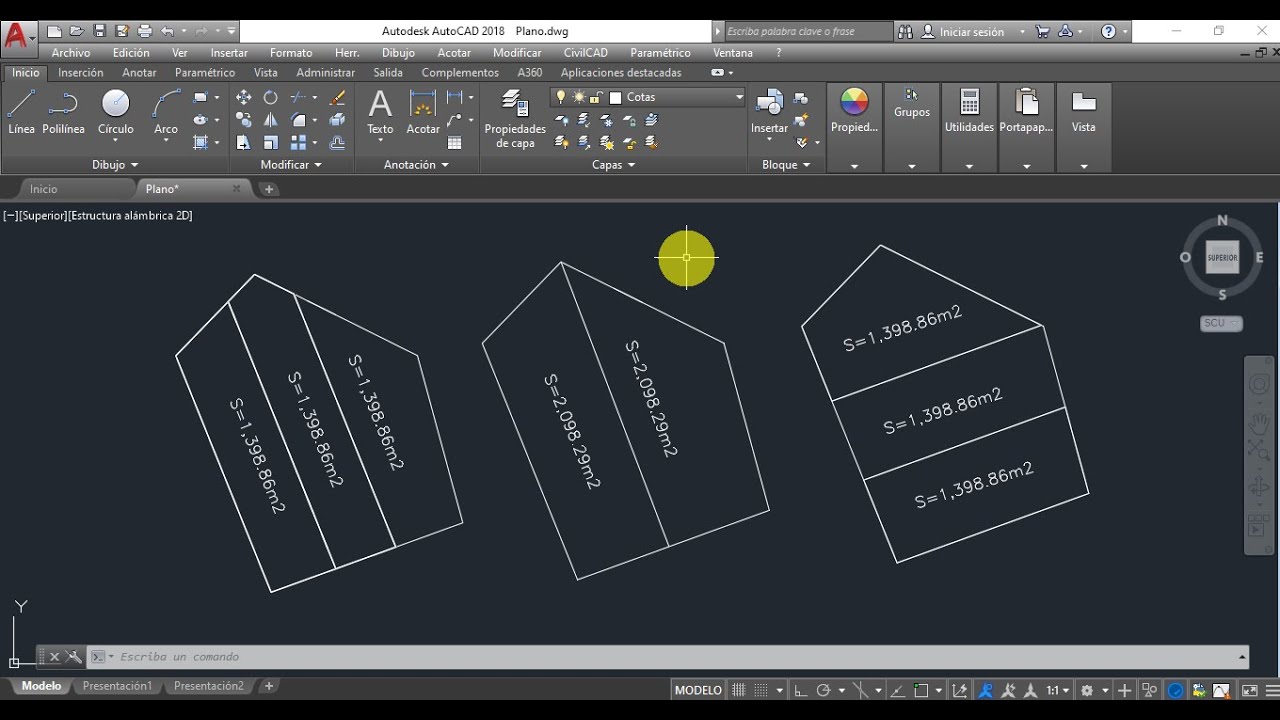Image resolution: width=1280 pixels, height=720 pixels.
Task: Open the Utilidades calculator panel
Action: tap(969, 110)
